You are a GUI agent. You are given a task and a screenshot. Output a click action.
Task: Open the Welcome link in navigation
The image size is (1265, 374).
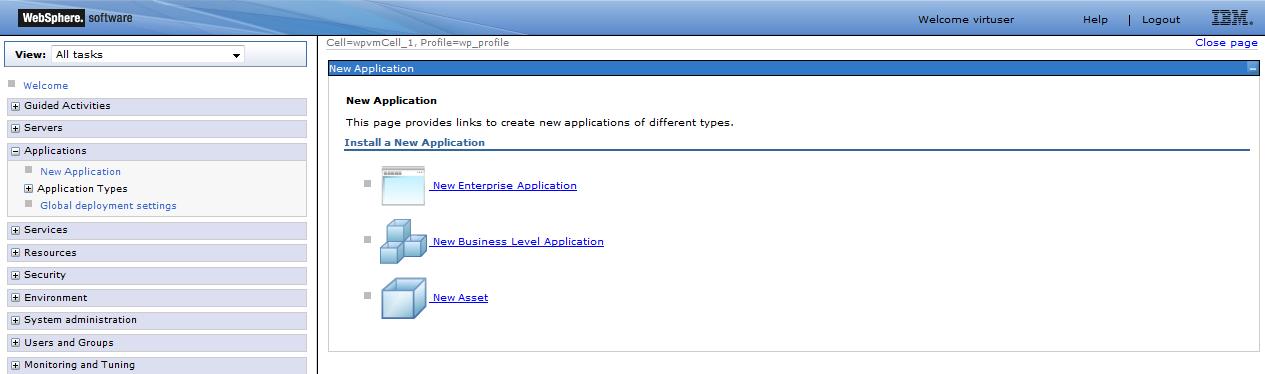[46, 86]
